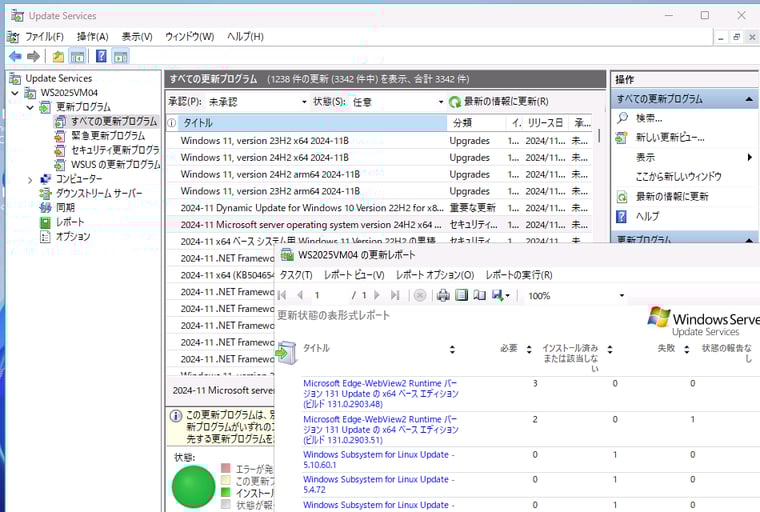Open the ウィンドウ(W) menu
The width and height of the screenshot is (760, 512).
click(190, 37)
